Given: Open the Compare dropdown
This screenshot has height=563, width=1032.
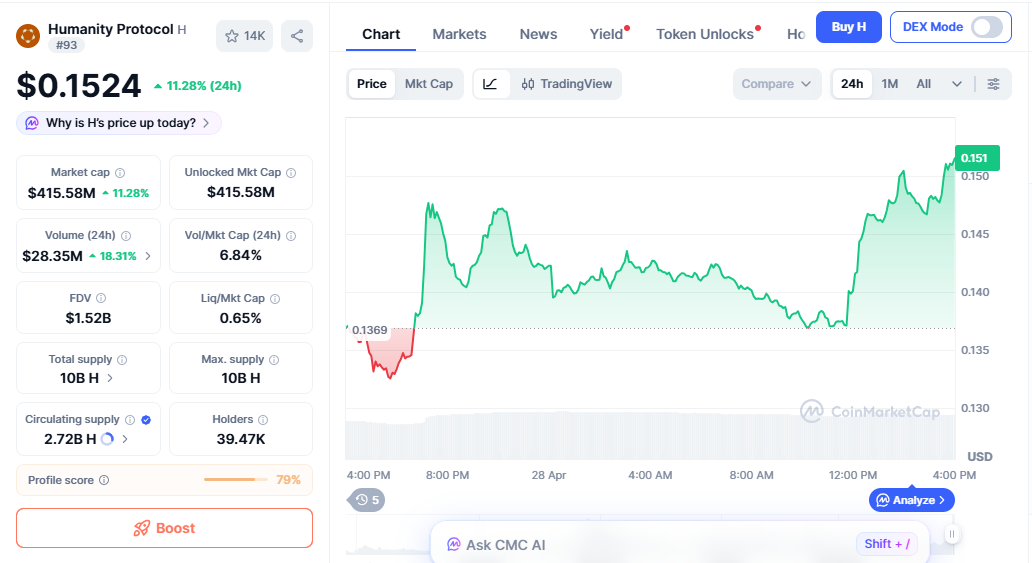Looking at the screenshot, I should (777, 84).
